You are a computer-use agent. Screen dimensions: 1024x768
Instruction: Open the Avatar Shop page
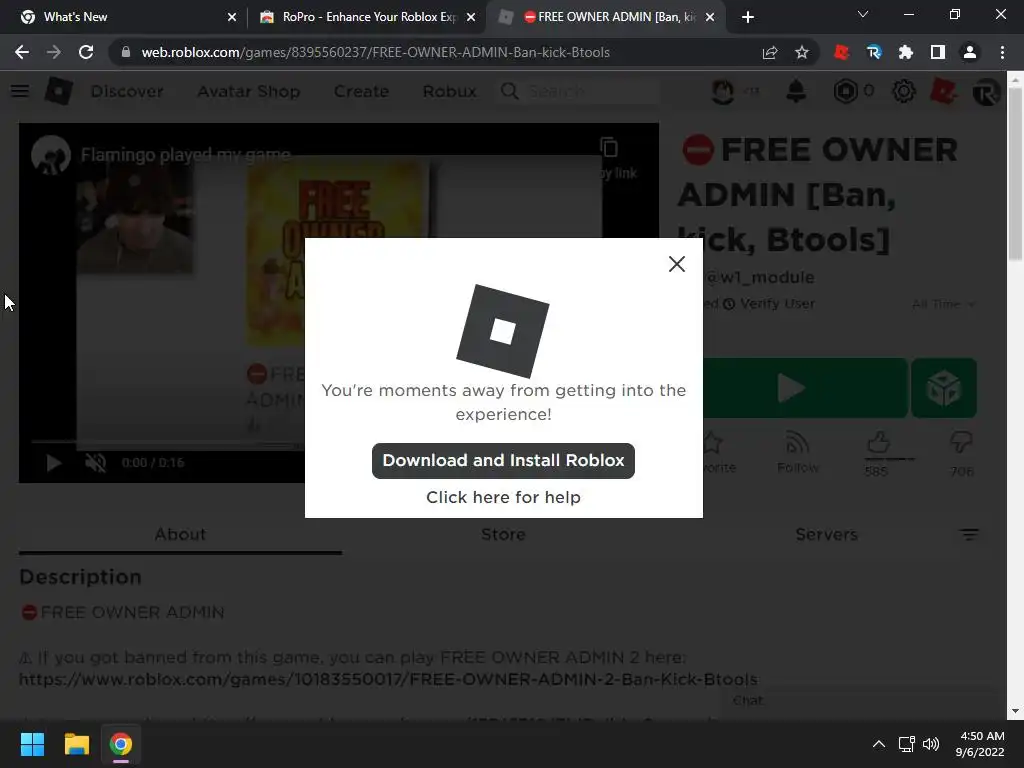(x=249, y=91)
